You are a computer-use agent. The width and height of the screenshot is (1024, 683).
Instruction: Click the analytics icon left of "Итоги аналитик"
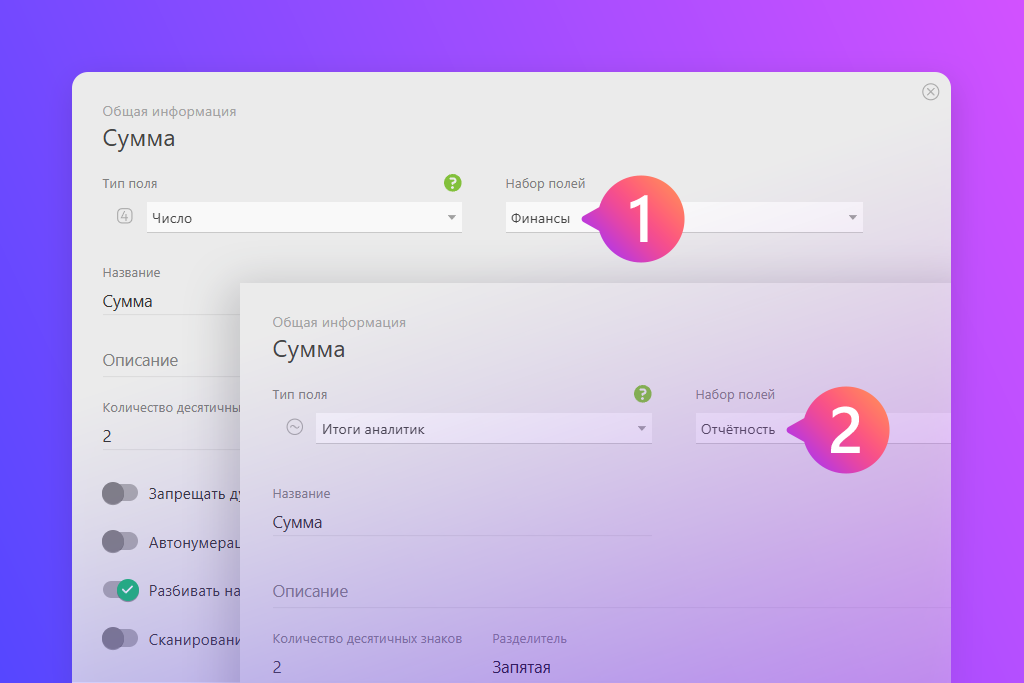[294, 427]
